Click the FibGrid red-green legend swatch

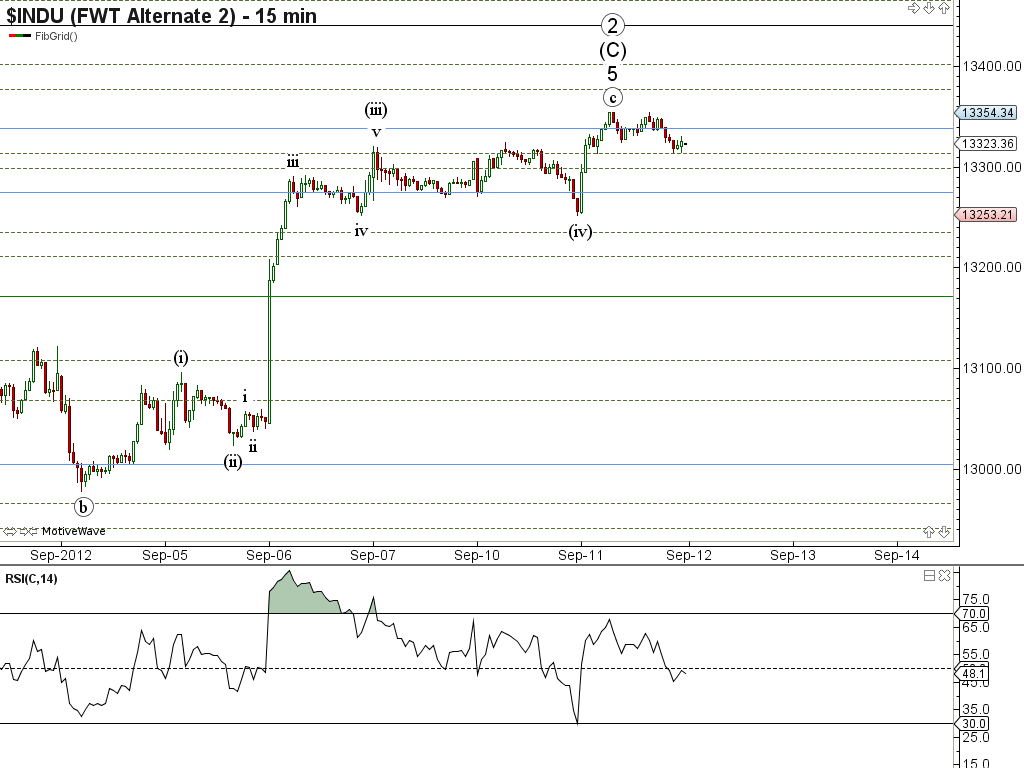point(20,36)
